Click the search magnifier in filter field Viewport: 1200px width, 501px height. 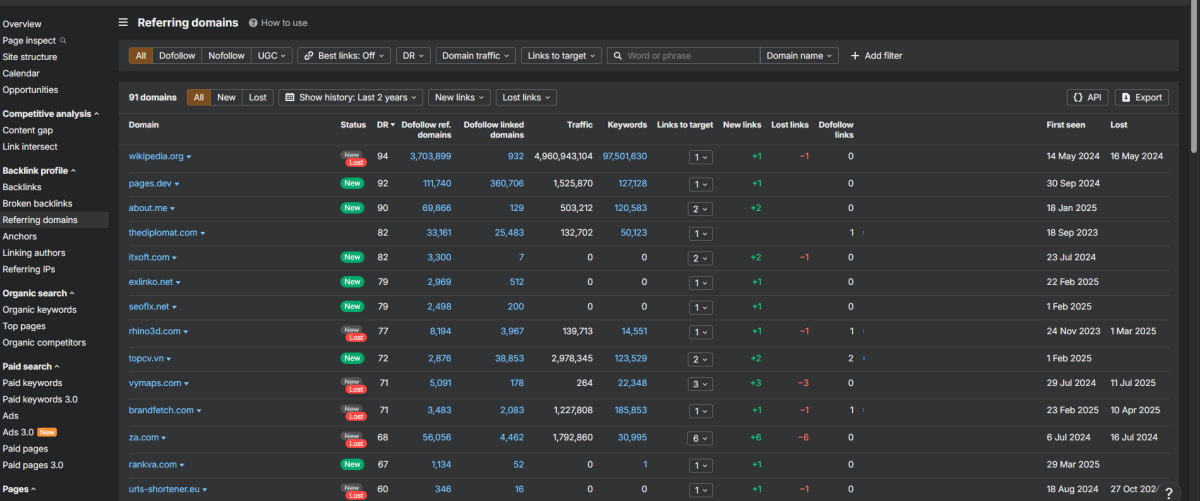[x=618, y=56]
